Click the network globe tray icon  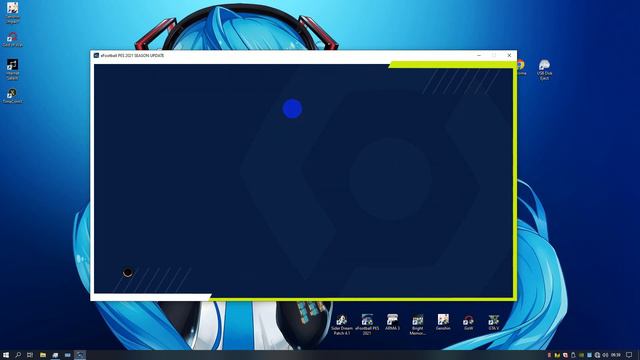[x=597, y=355]
